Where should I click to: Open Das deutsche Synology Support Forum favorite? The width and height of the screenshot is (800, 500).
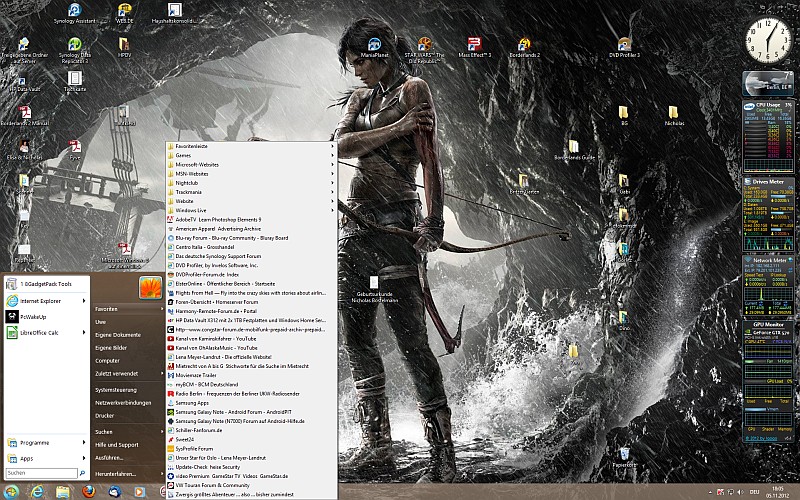pos(251,256)
